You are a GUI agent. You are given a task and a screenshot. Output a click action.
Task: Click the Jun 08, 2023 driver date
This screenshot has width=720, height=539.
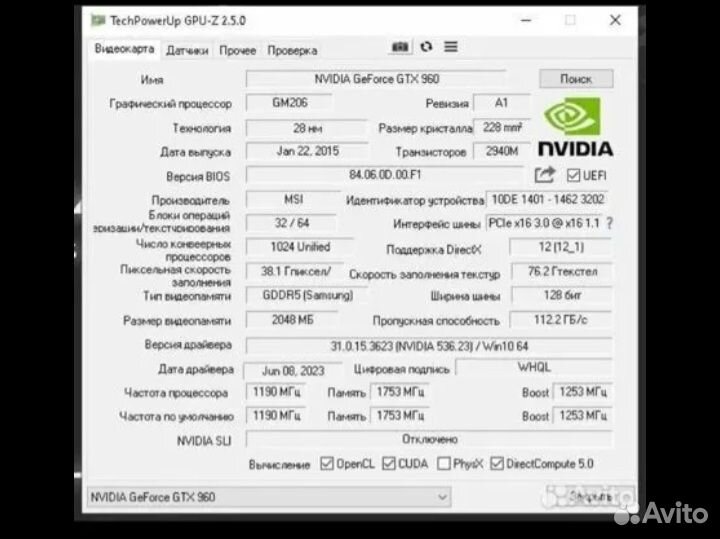pos(293,371)
